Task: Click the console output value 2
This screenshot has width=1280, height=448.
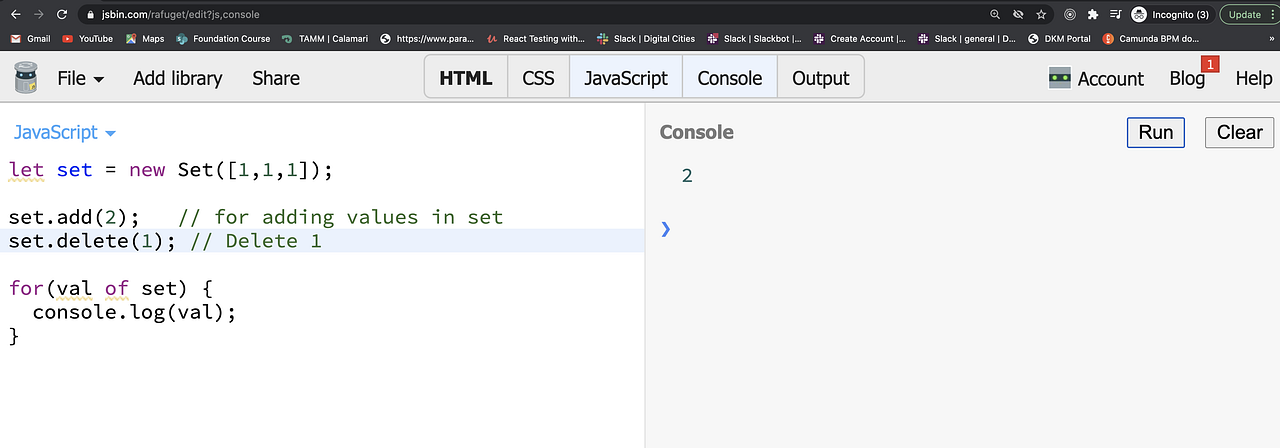Action: 687,176
